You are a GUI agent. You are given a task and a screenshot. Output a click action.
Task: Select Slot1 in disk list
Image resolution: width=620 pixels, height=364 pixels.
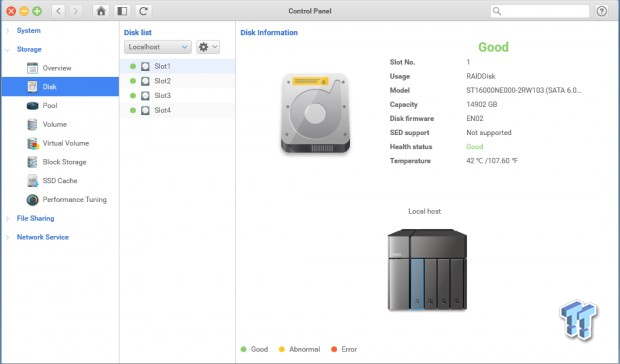[177, 66]
